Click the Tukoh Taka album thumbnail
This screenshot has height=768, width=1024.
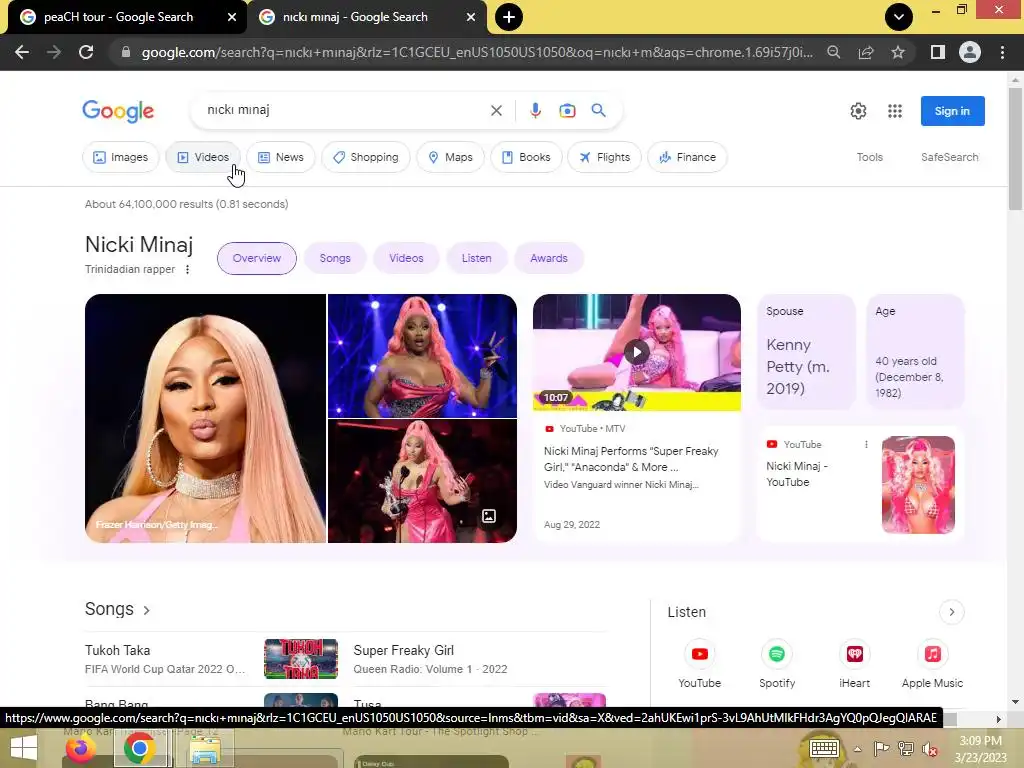[300, 659]
